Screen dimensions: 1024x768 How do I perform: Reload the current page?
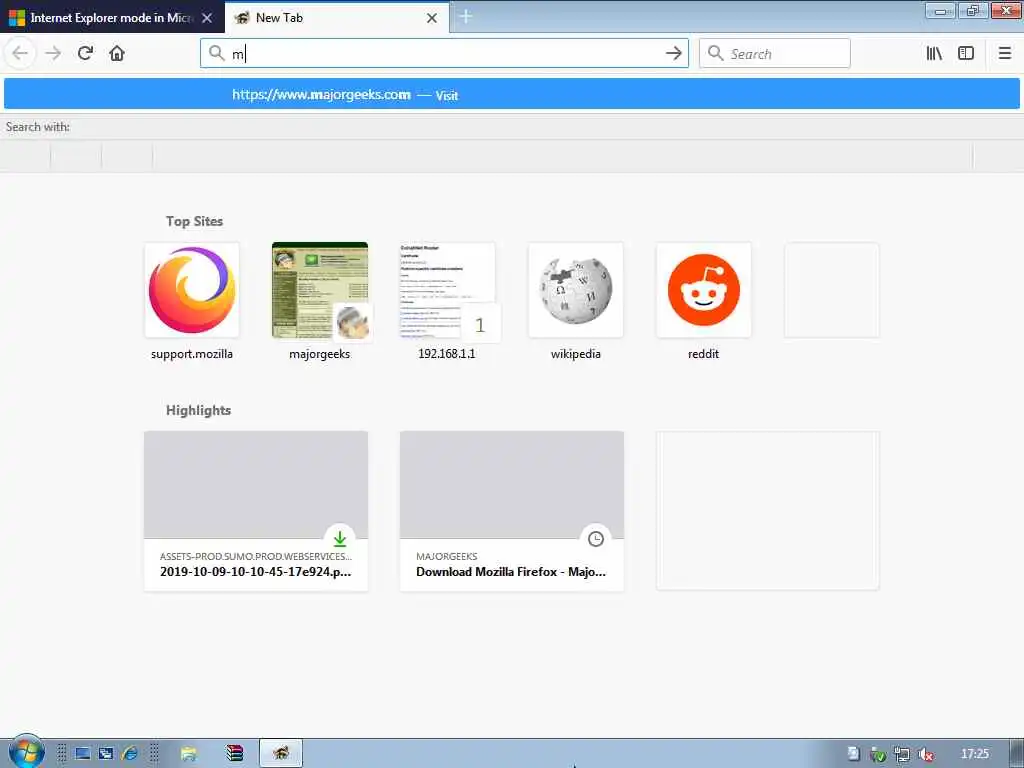85,53
